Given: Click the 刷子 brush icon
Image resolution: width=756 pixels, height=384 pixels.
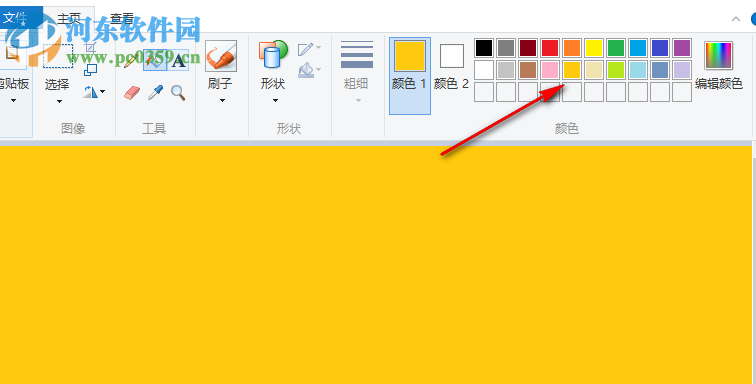Looking at the screenshot, I should coord(221,56).
